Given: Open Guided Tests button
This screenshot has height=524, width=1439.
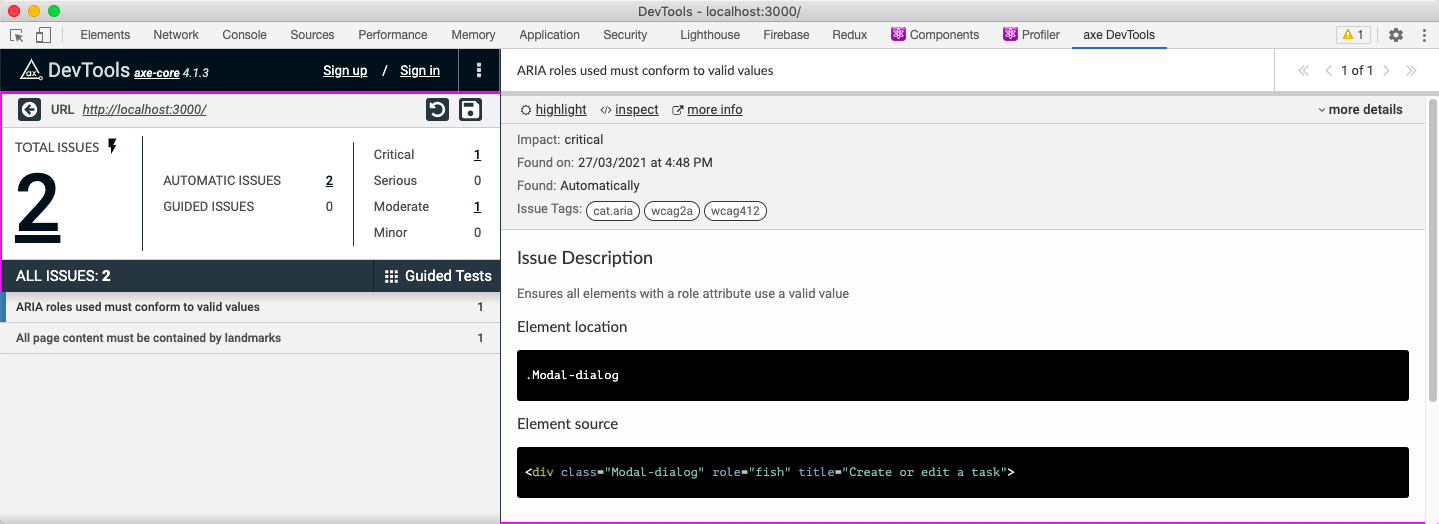Looking at the screenshot, I should [x=437, y=276].
